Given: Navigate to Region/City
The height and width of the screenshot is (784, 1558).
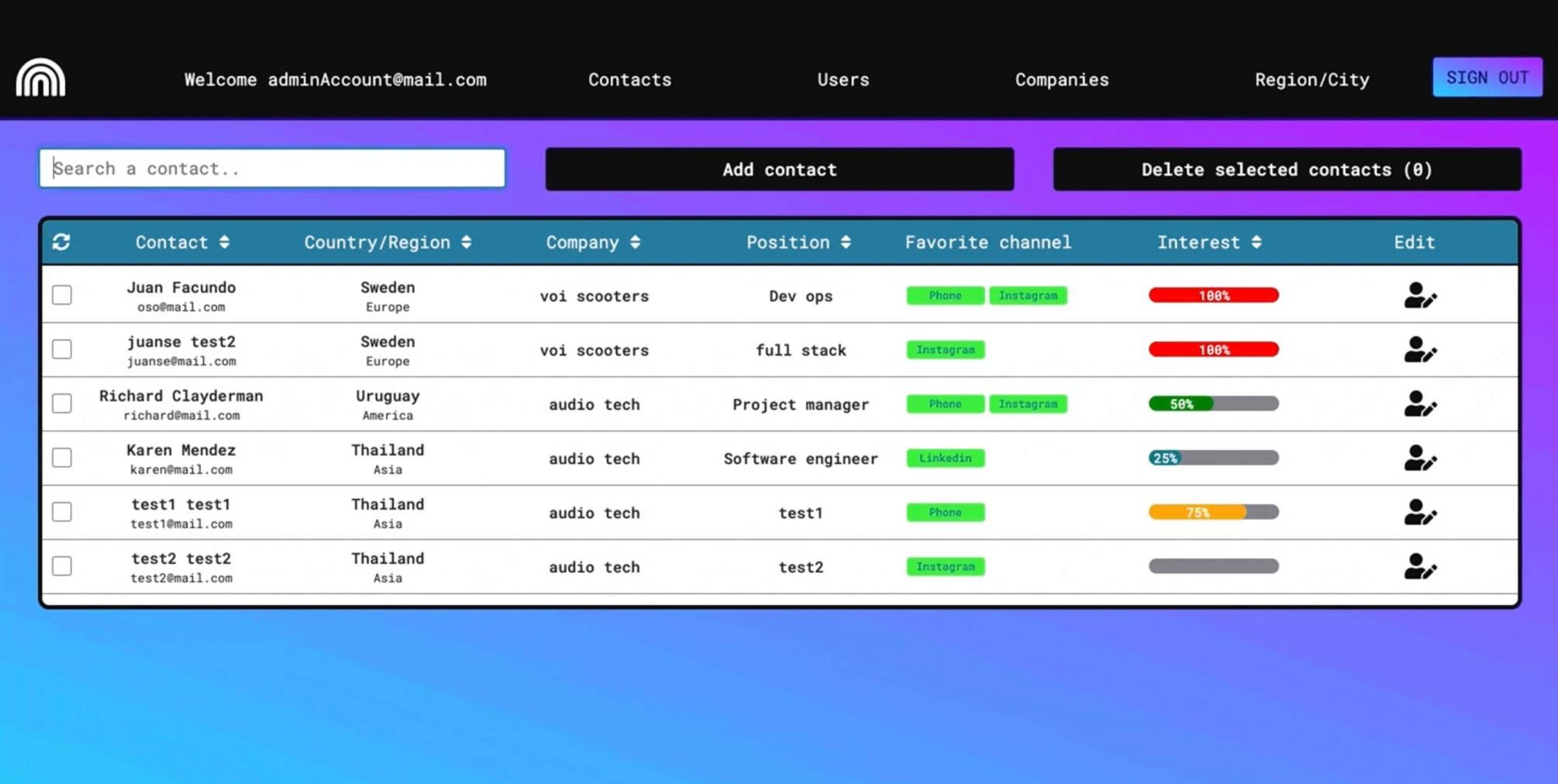Looking at the screenshot, I should (1312, 80).
